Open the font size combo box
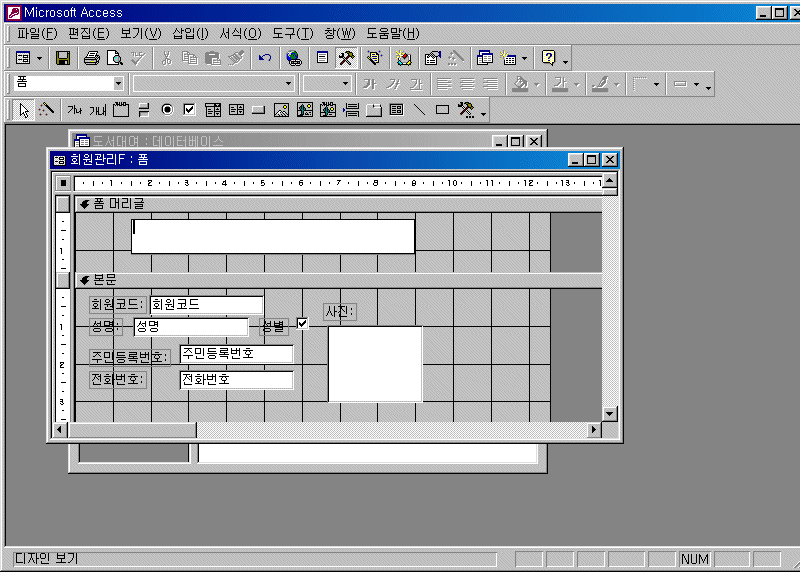The image size is (800, 572). 327,84
